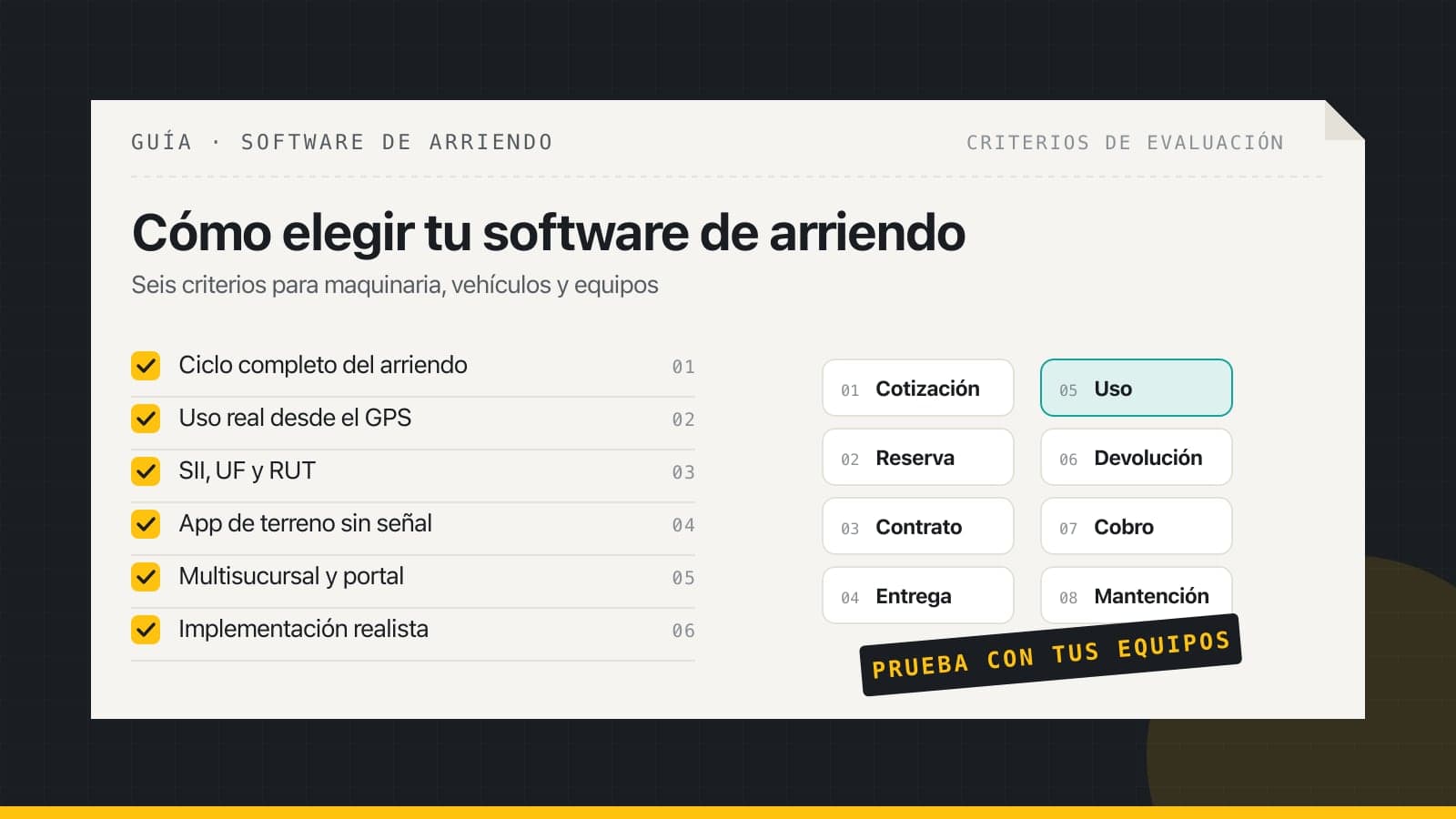This screenshot has width=1456, height=819.
Task: Click the 'App de terreno sin señal' text
Action: [305, 523]
